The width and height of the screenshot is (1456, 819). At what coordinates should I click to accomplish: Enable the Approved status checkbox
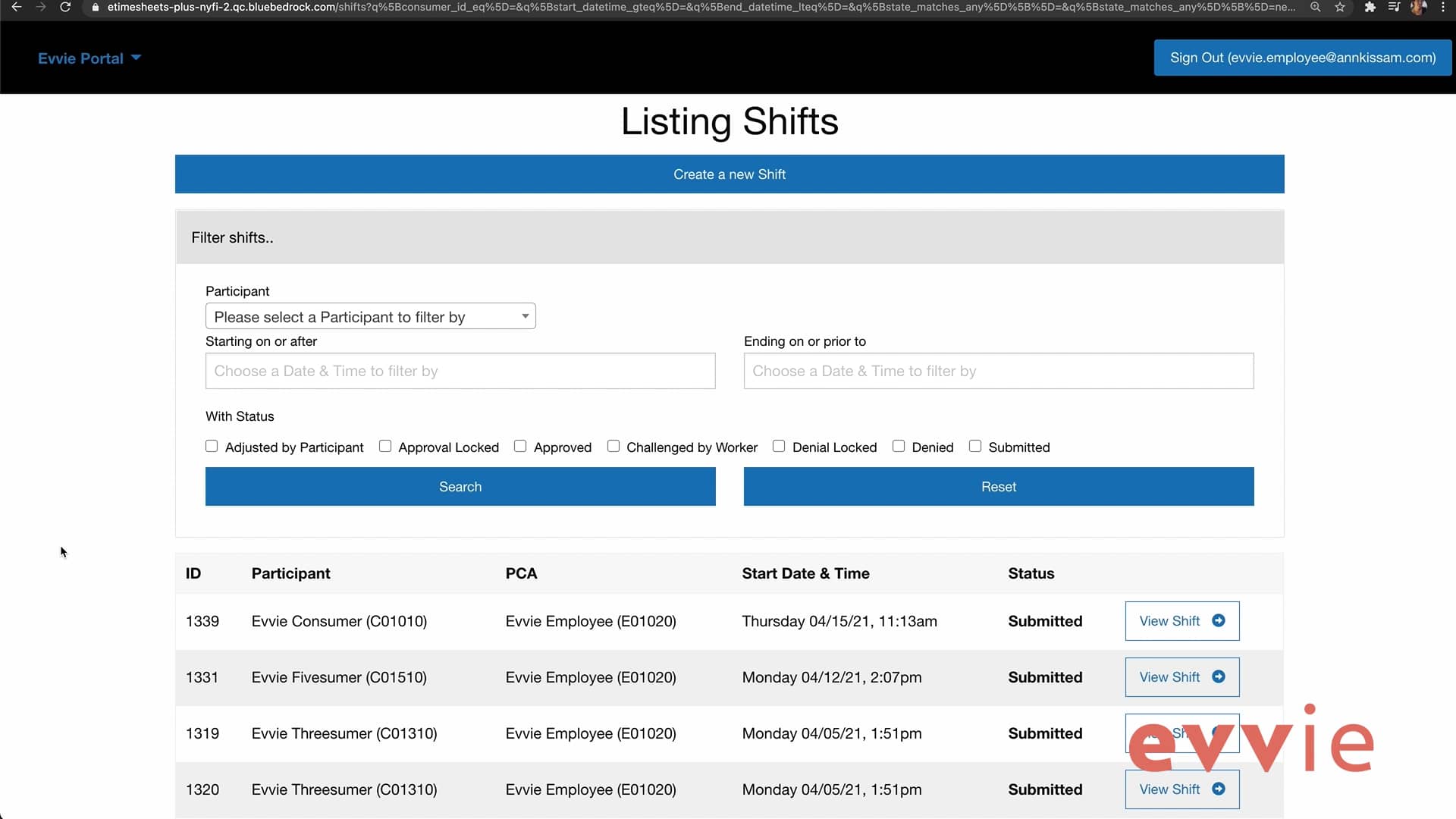pos(520,447)
